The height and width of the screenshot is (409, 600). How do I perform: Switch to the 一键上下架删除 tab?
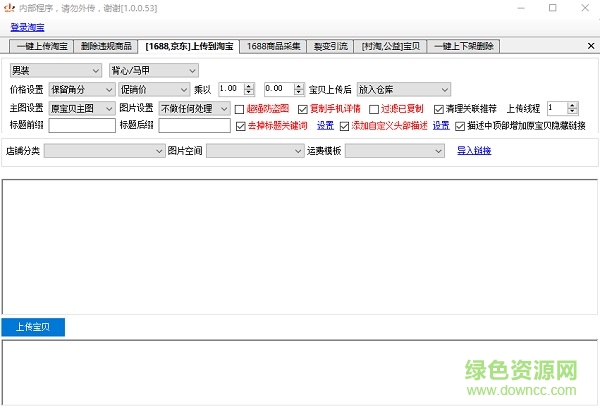[463, 46]
